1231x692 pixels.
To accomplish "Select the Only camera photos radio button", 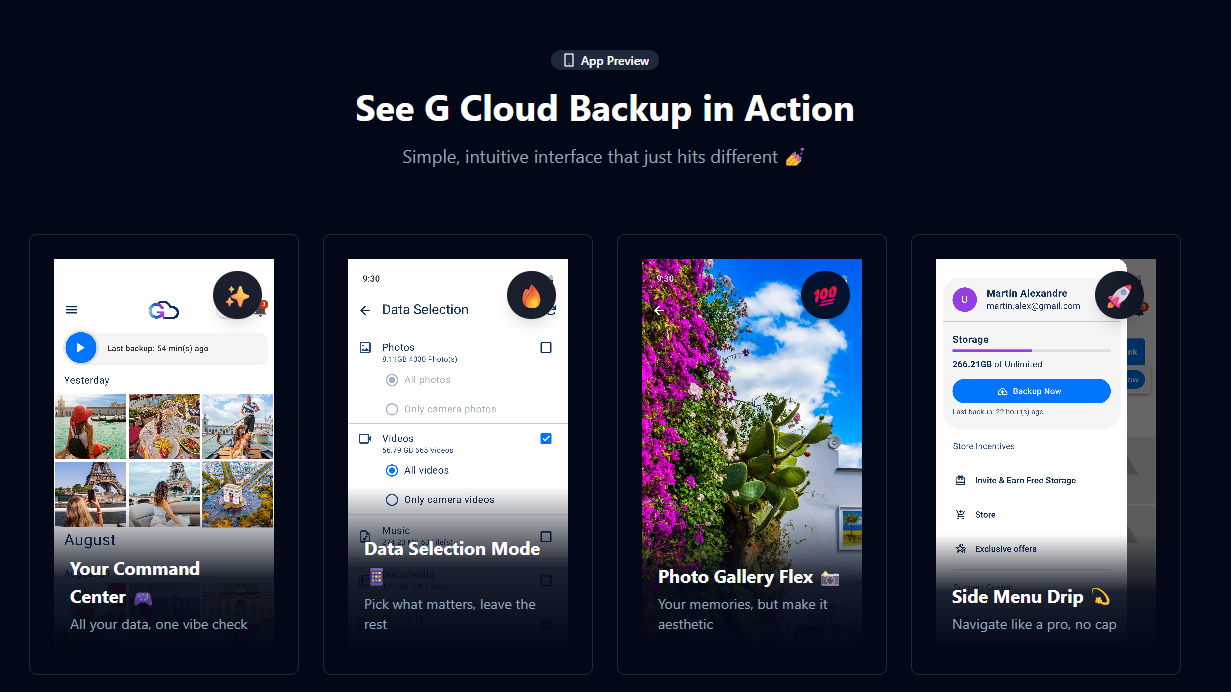I will point(392,409).
